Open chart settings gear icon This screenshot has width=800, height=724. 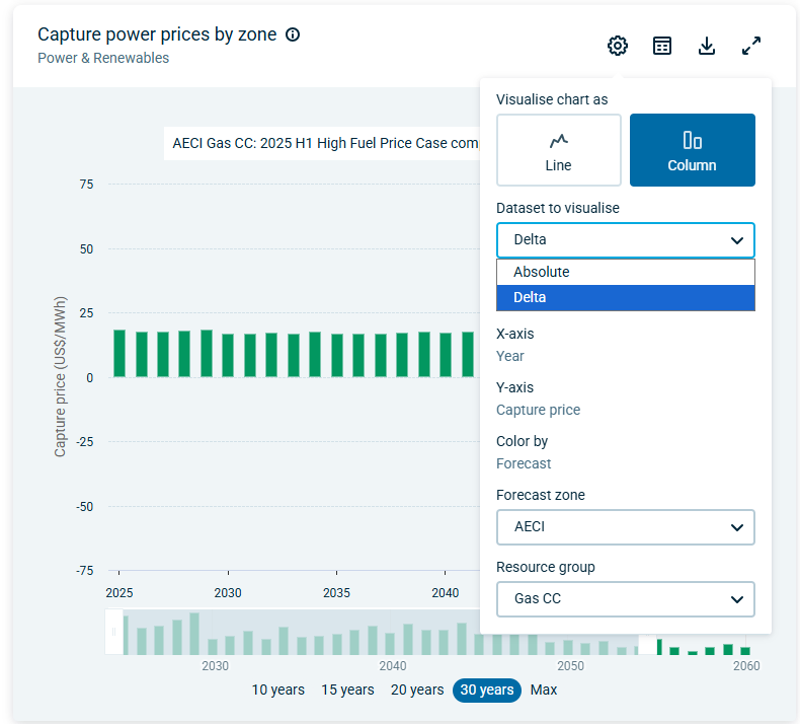(x=617, y=46)
